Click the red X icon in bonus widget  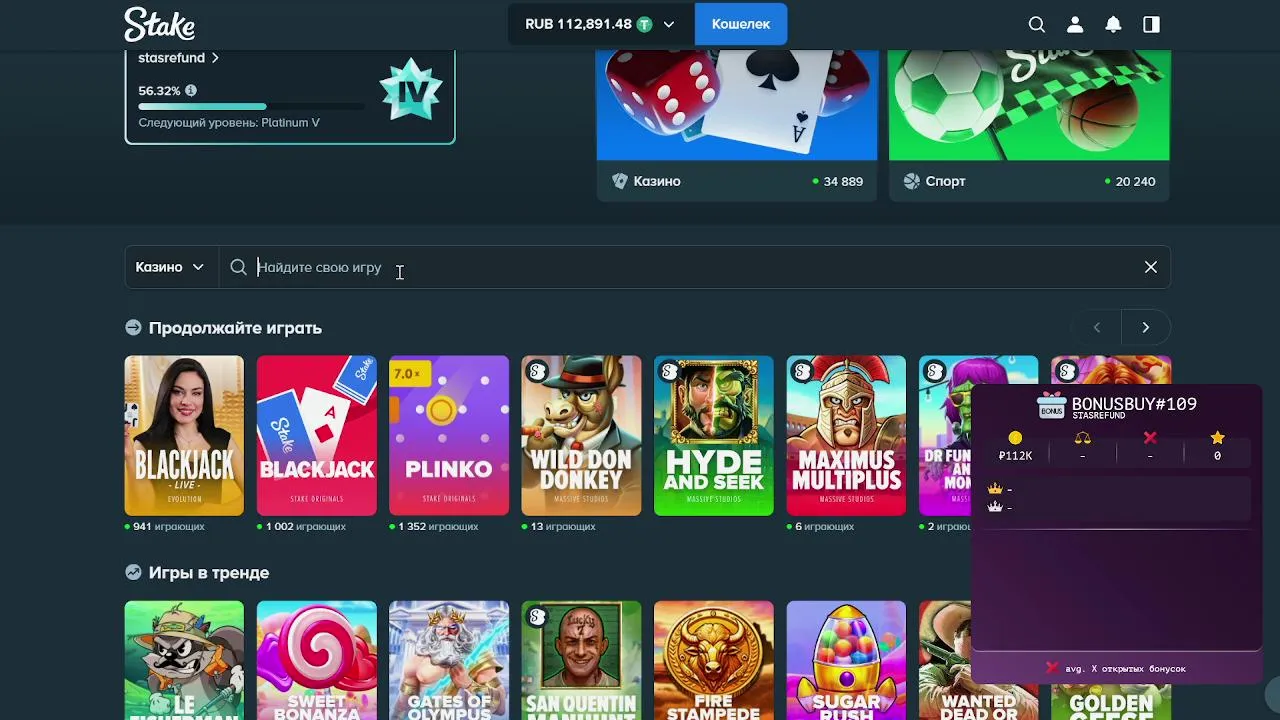click(x=1150, y=438)
